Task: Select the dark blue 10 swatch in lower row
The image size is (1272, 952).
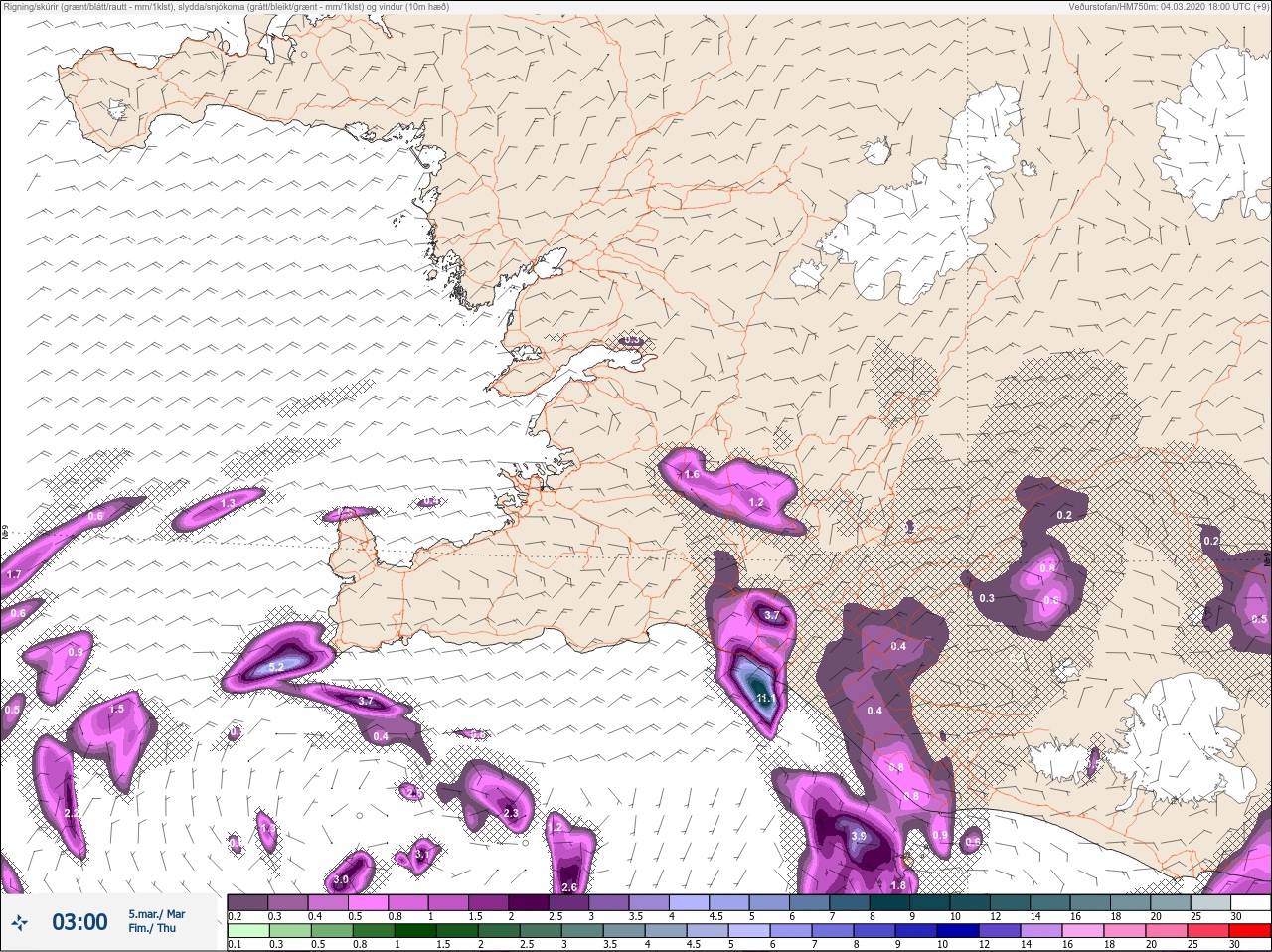Action: point(956,931)
